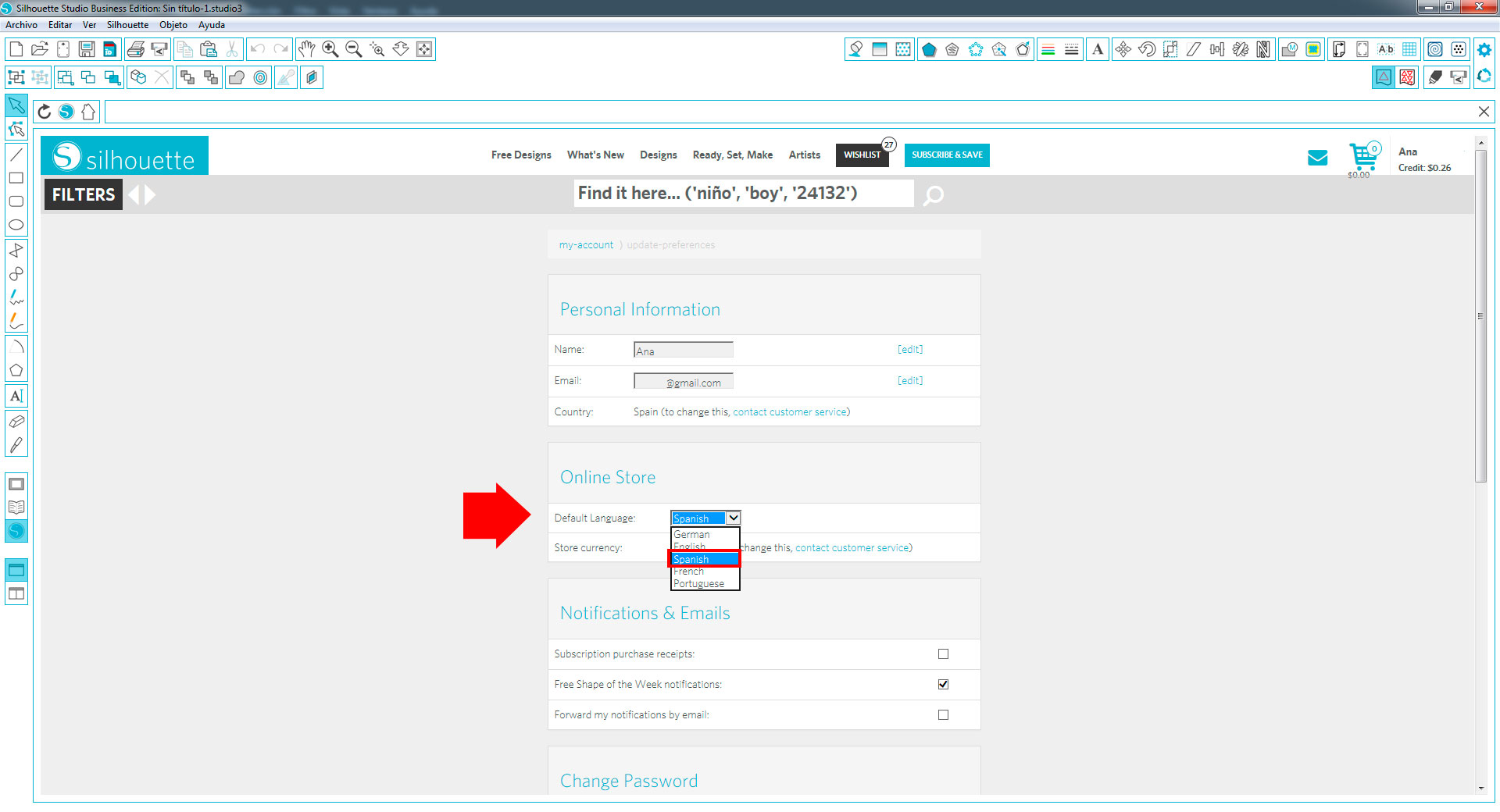Open the Silhouette menu
The height and width of the screenshot is (812, 1500).
pyautogui.click(x=127, y=25)
